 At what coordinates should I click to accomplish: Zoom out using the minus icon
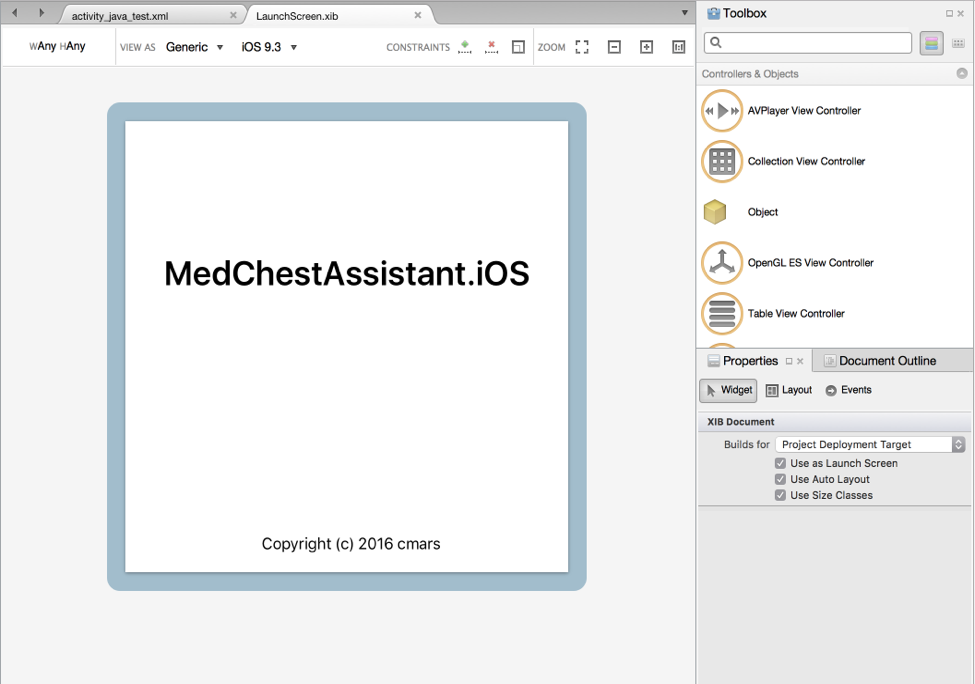pyautogui.click(x=613, y=46)
